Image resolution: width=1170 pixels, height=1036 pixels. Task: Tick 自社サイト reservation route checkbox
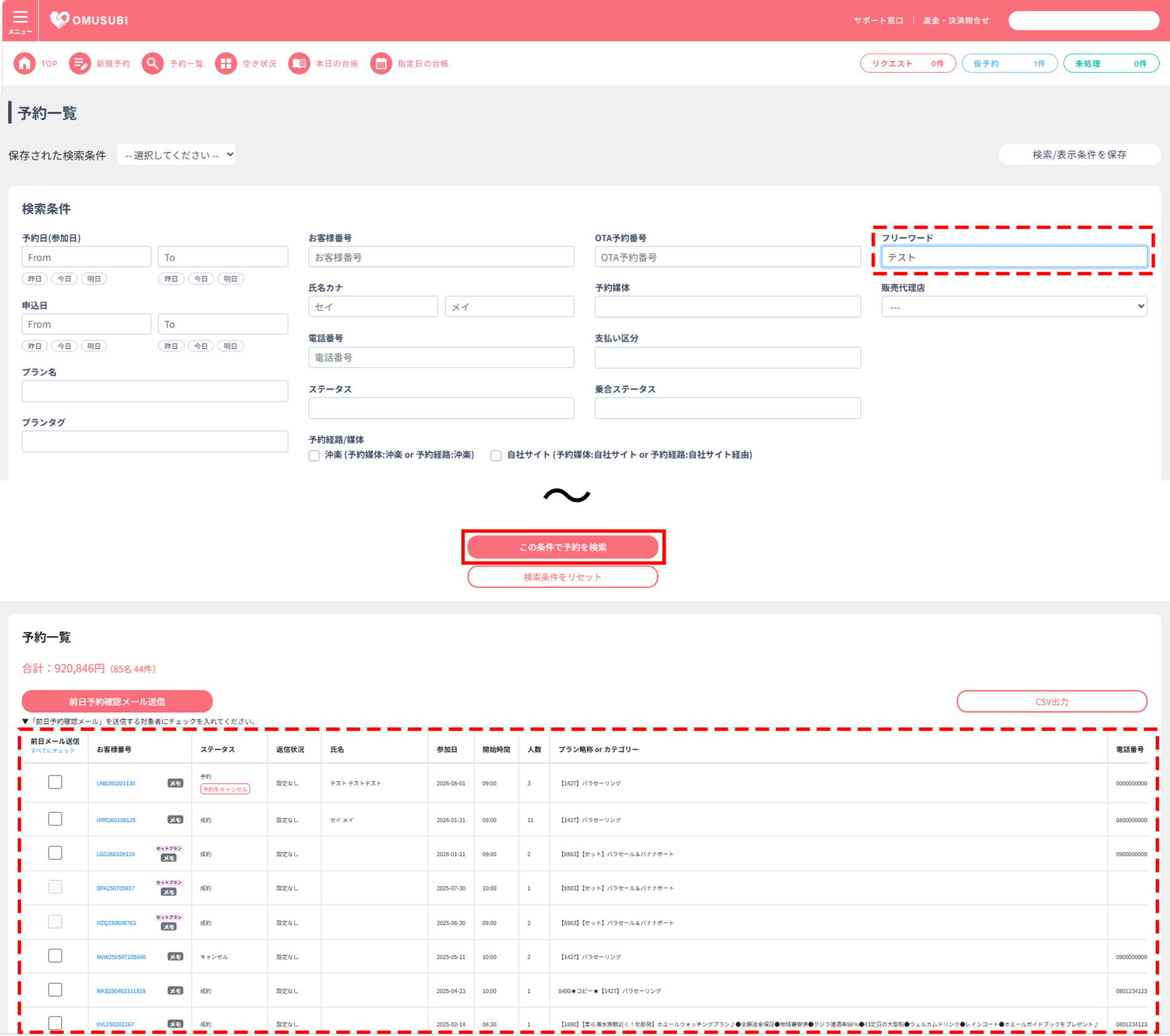496,456
